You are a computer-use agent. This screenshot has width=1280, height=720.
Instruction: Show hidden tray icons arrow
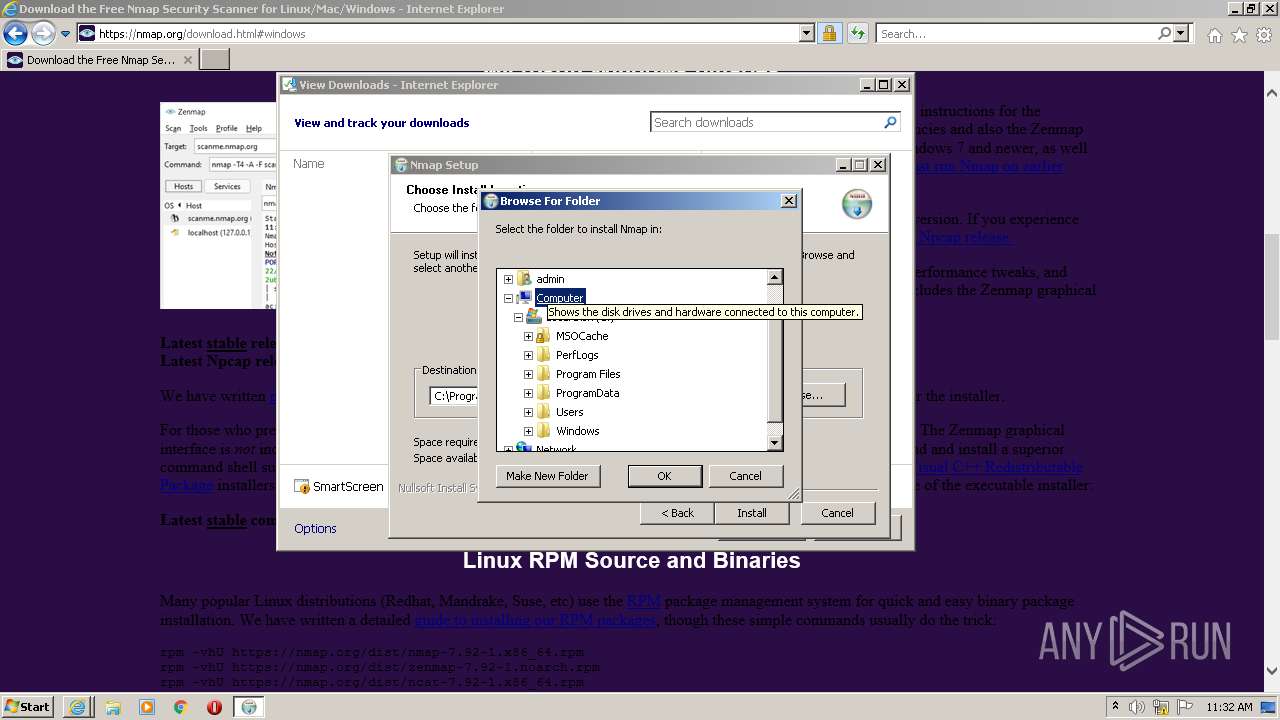tap(1115, 706)
